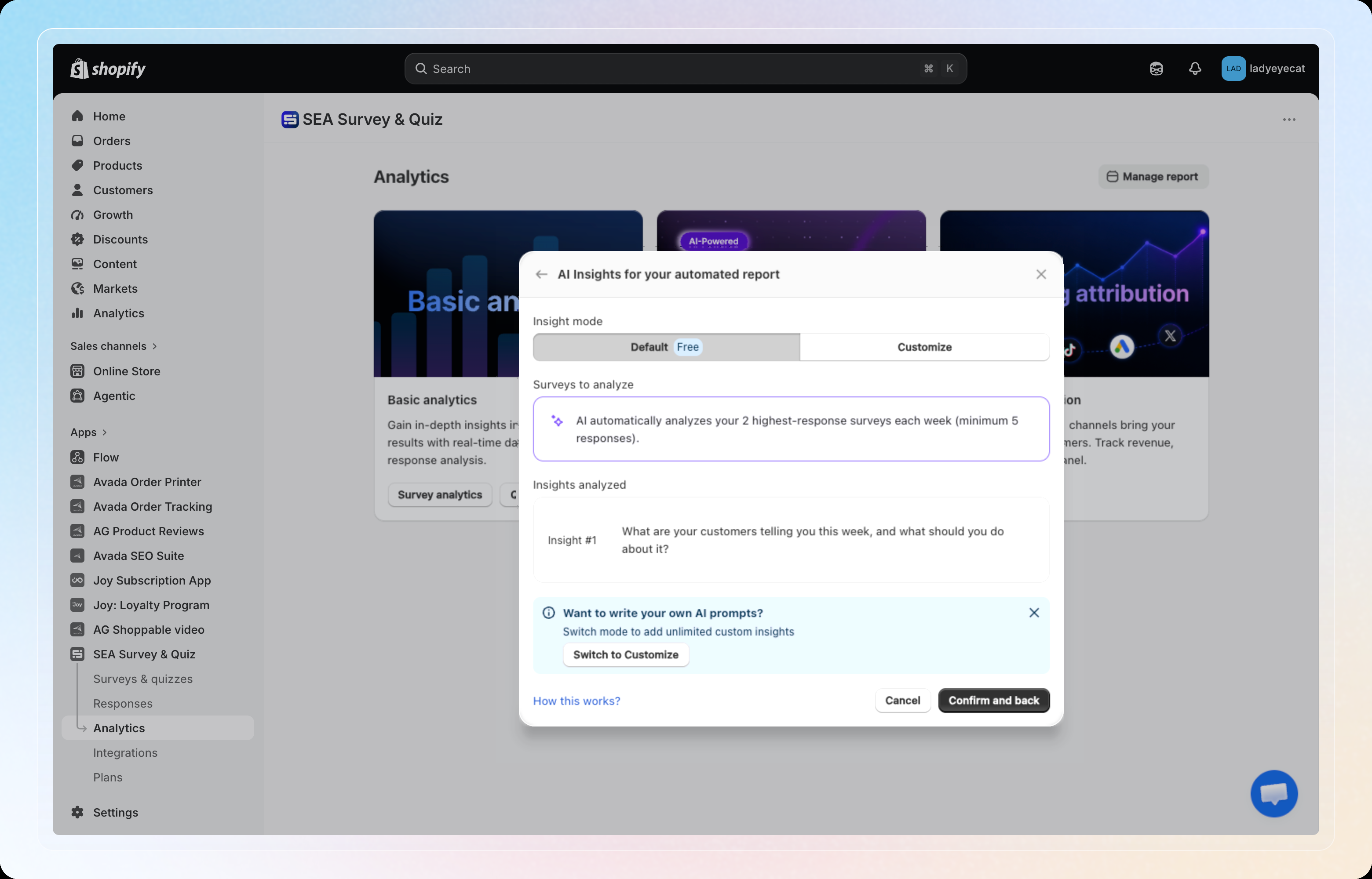
Task: Click the Settings gear icon
Action: (x=78, y=812)
